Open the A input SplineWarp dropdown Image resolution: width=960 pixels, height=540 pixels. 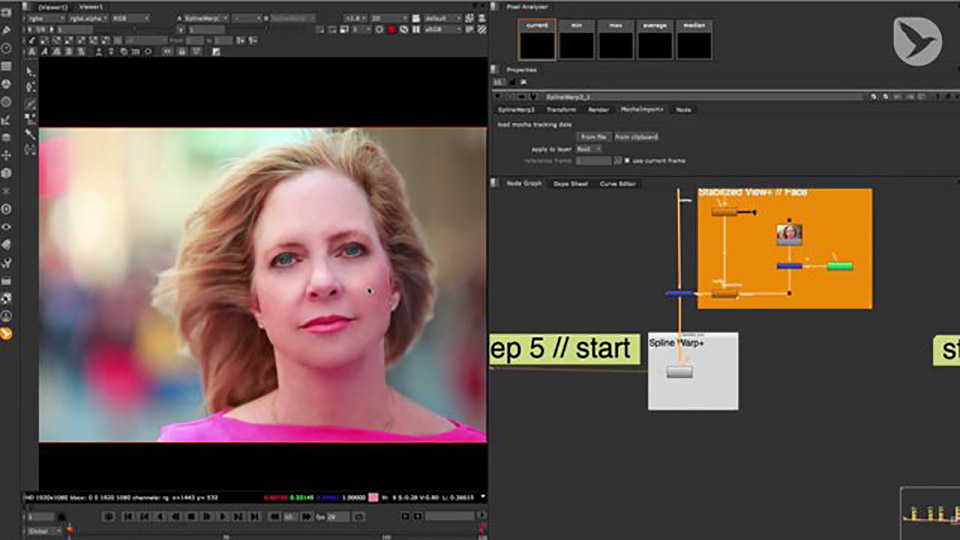tap(205, 18)
